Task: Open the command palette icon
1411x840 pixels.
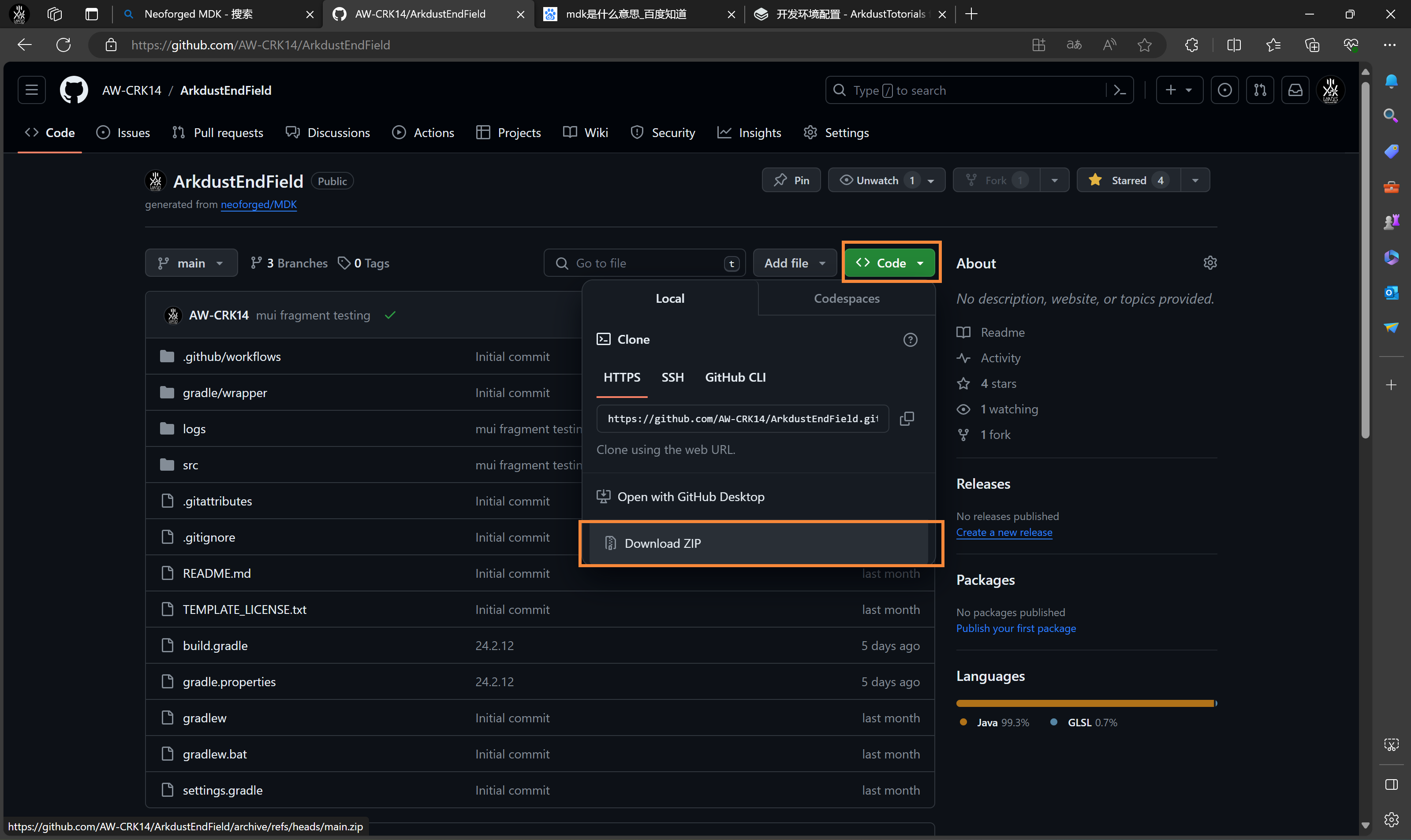Action: click(1120, 90)
